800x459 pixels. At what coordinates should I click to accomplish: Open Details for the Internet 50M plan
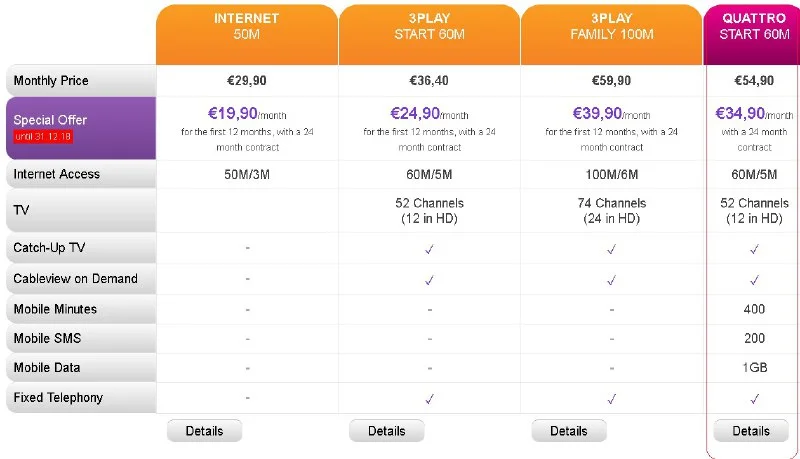pos(204,431)
